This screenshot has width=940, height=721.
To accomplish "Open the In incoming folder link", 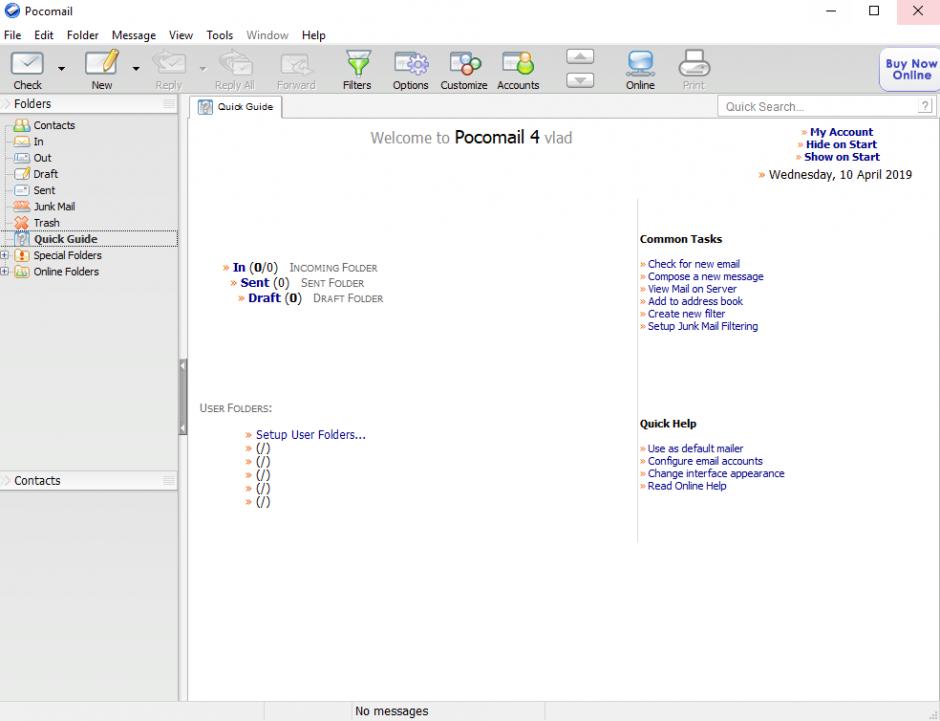I will tap(239, 267).
